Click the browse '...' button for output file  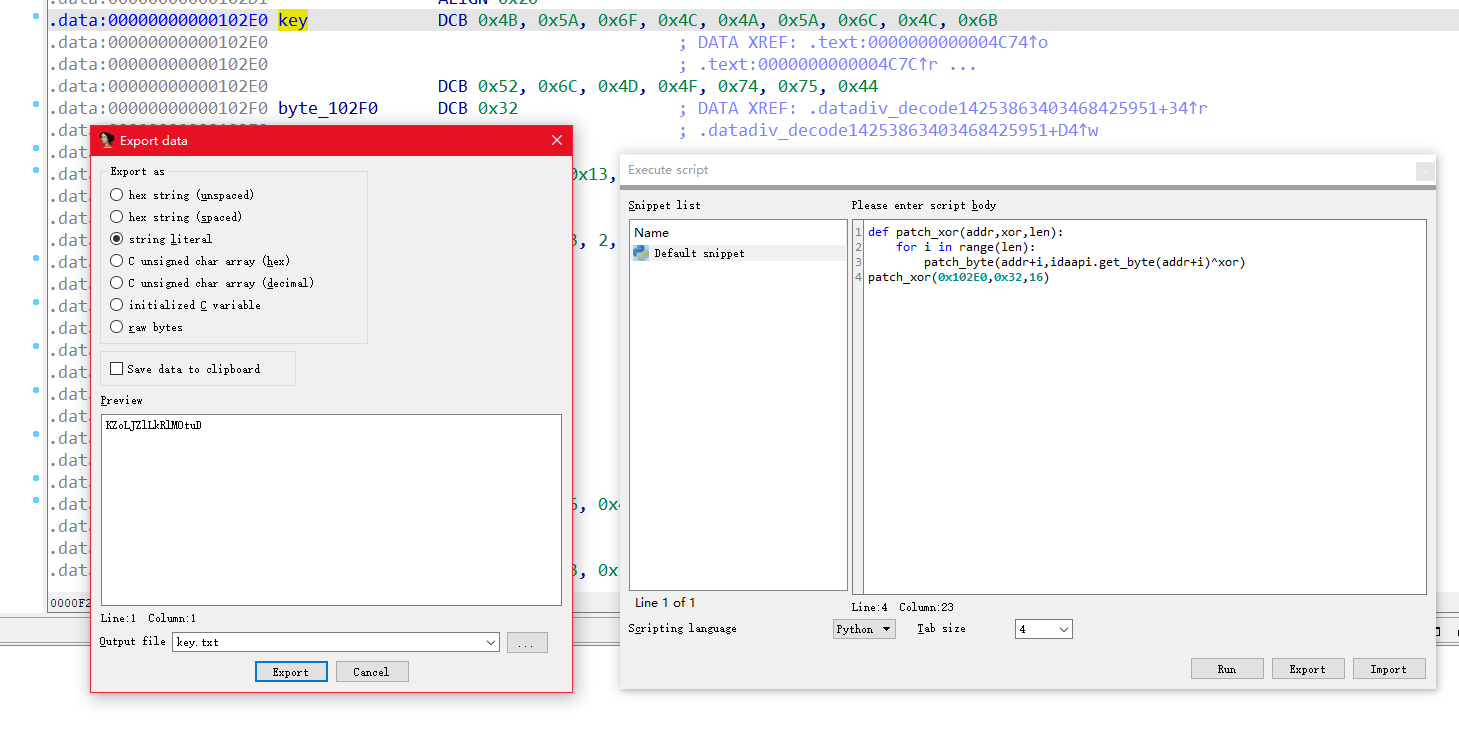tap(527, 642)
